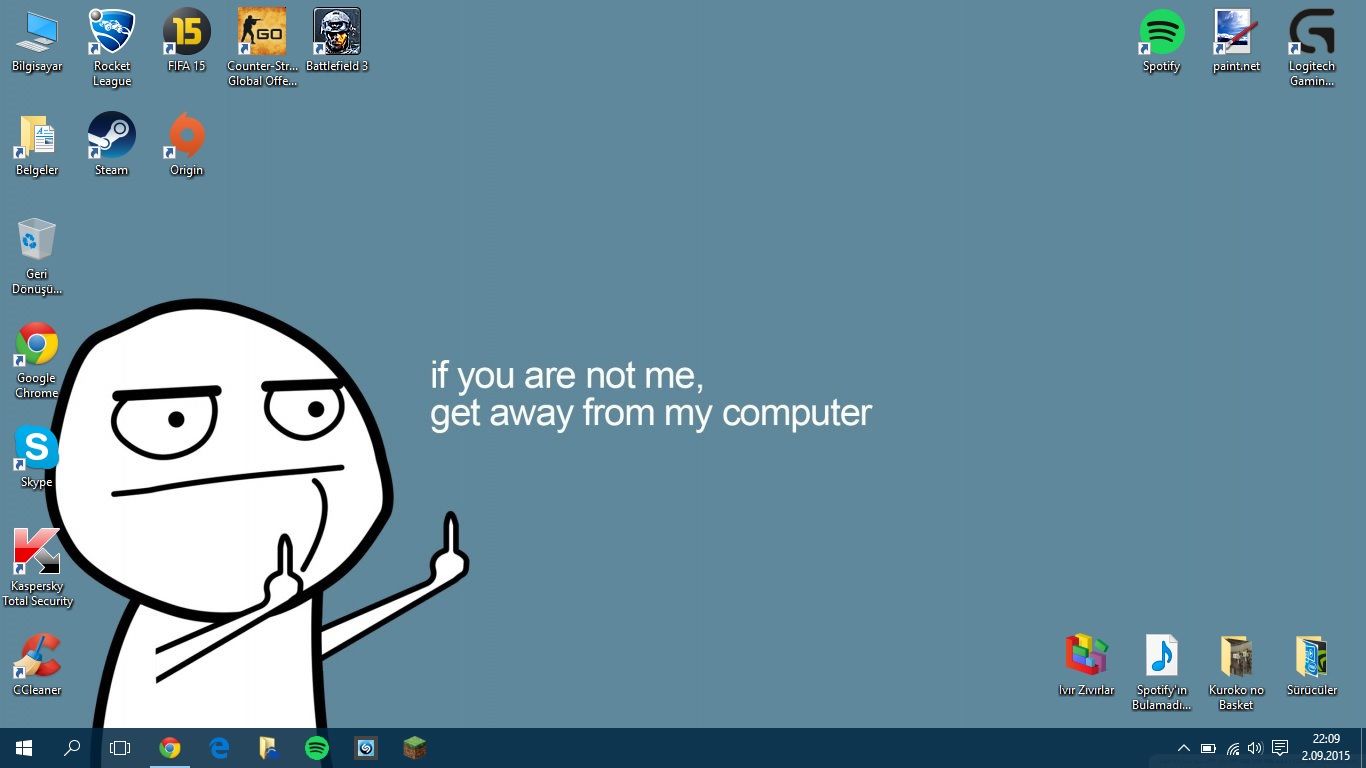
Task: Select the Belgeler folder shortcut
Action: (37, 145)
